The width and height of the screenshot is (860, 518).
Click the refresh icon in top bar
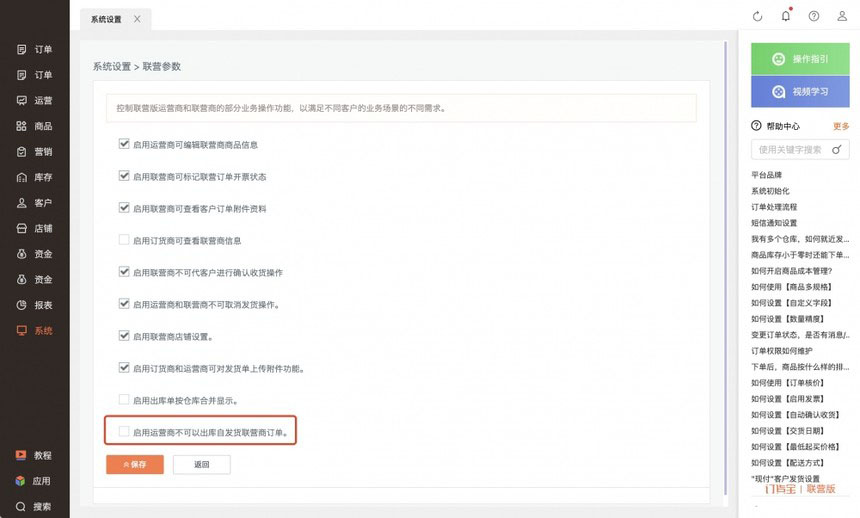coord(757,16)
